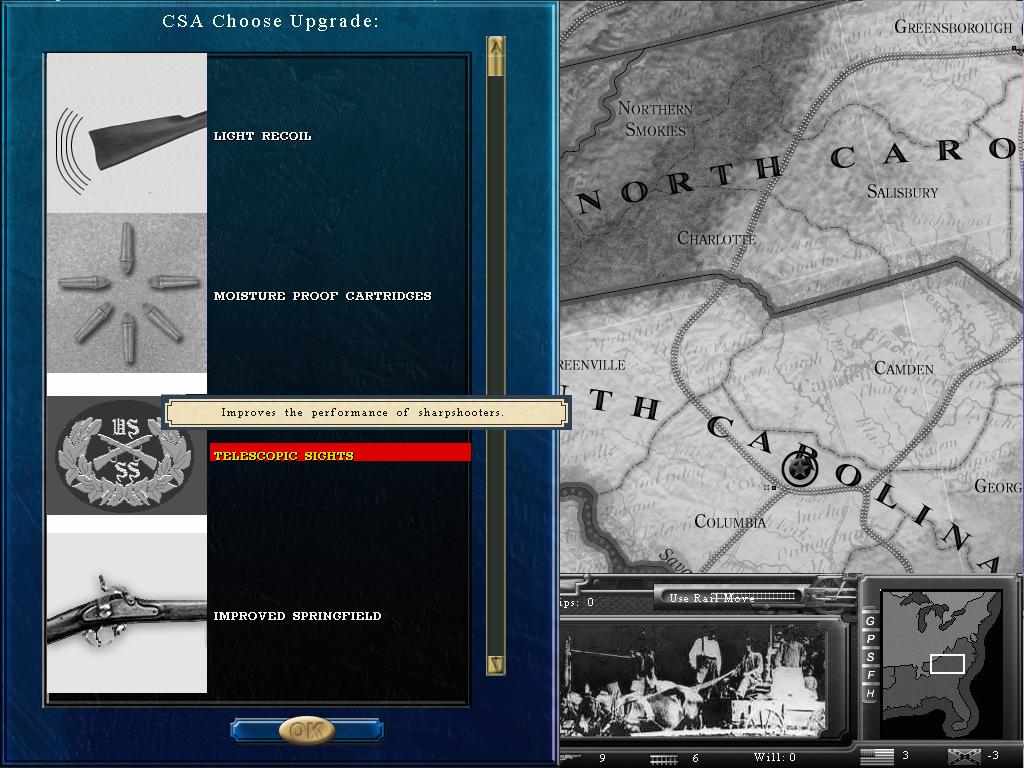Viewport: 1024px width, 770px height.
Task: Click the Union flag icon in status bar
Action: [x=876, y=756]
